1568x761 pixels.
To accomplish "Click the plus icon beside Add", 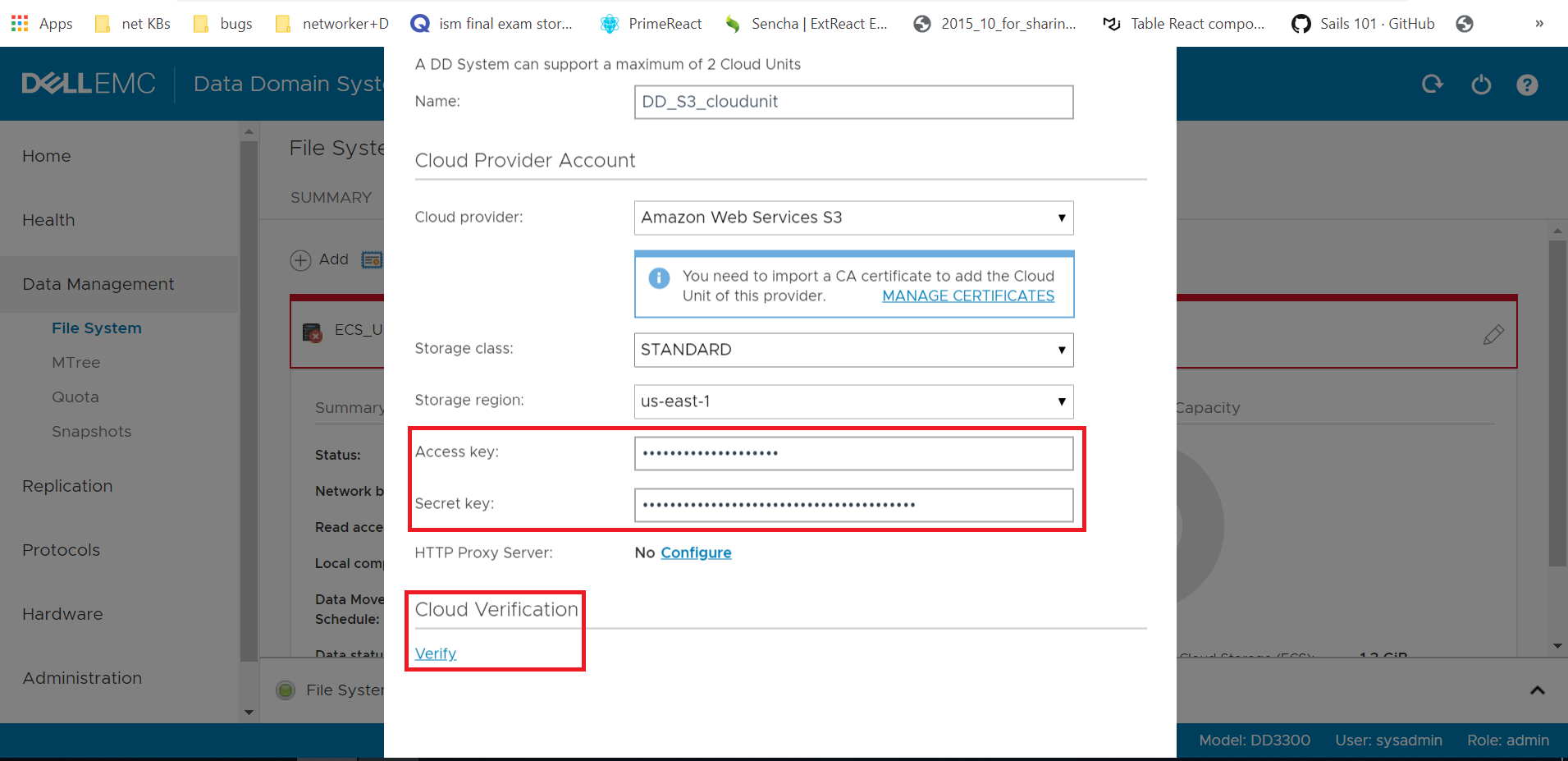I will 300,260.
